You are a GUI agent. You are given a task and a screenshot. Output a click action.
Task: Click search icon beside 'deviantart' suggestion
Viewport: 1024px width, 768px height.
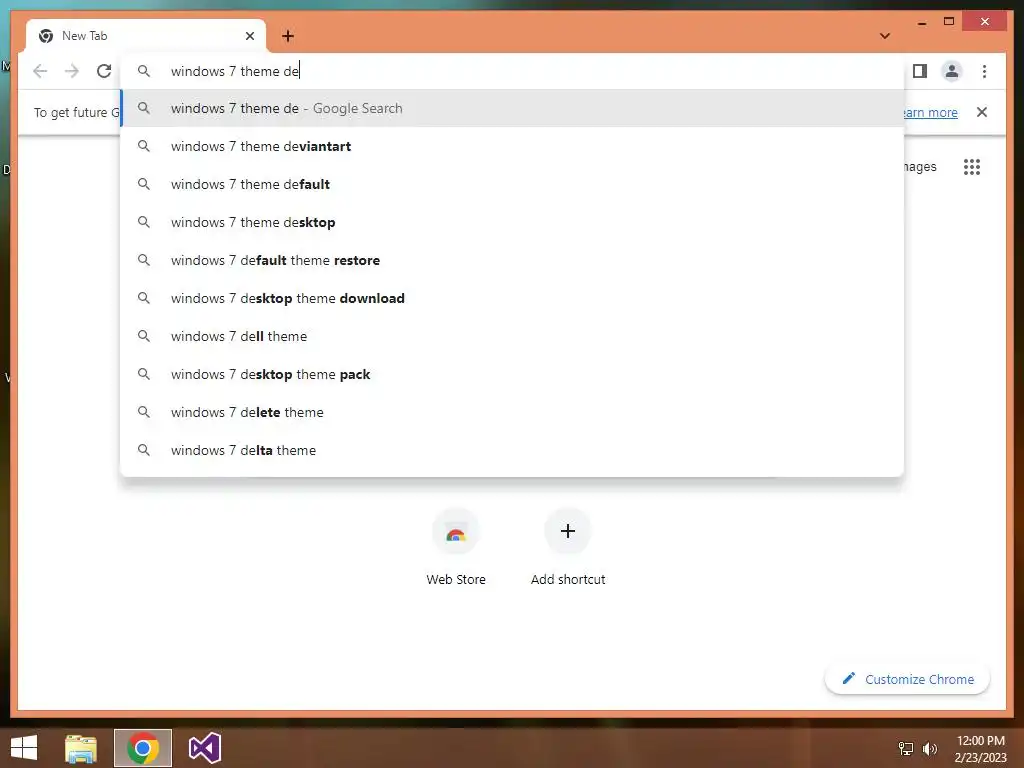click(144, 146)
